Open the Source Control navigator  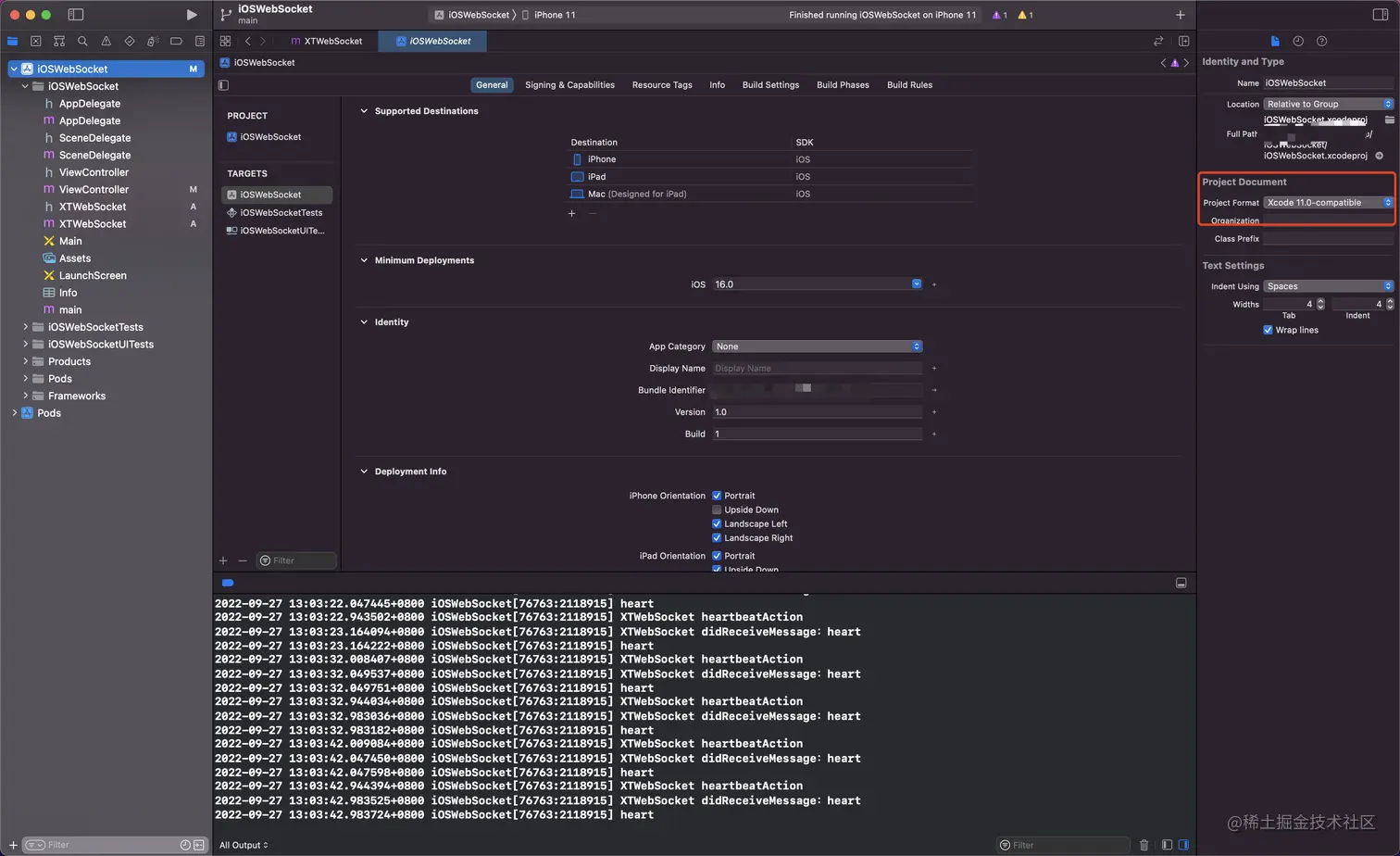[x=35, y=41]
